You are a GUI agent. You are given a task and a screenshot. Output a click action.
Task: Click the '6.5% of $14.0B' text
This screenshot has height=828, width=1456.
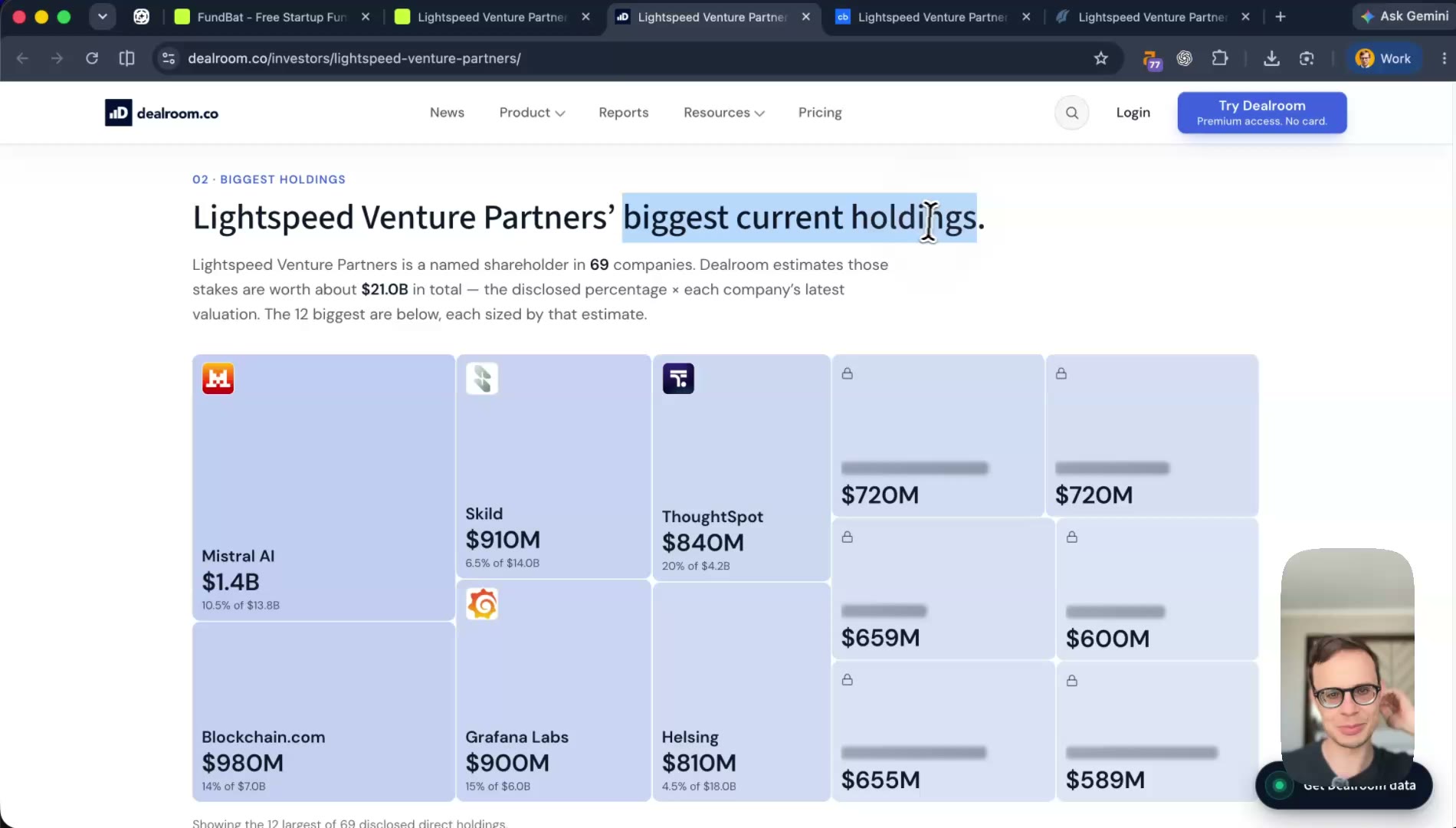(x=503, y=563)
